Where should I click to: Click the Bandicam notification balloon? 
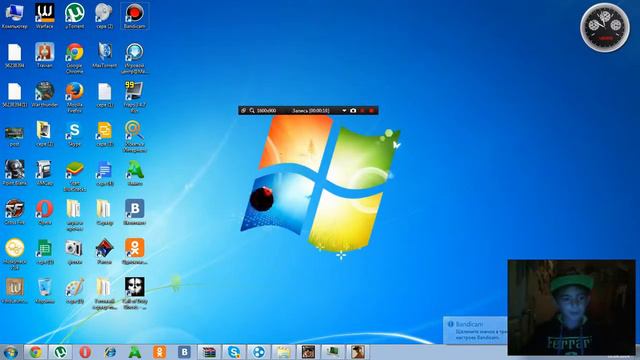pos(476,330)
